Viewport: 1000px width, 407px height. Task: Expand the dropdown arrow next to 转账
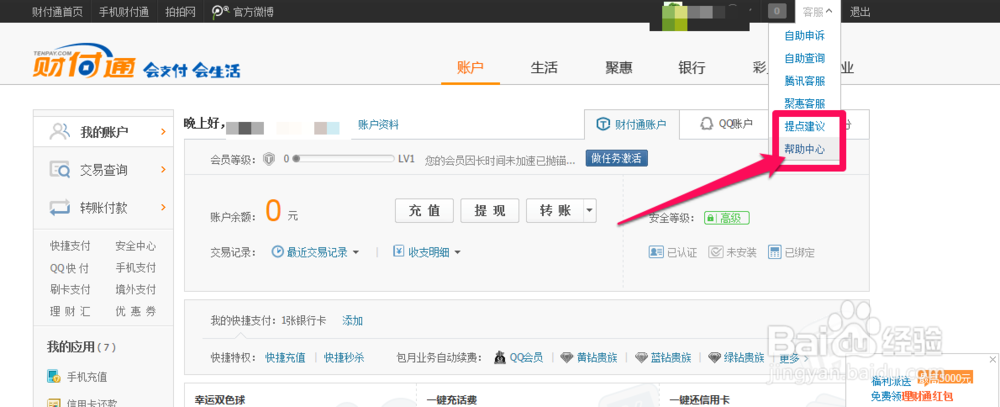pyautogui.click(x=588, y=211)
